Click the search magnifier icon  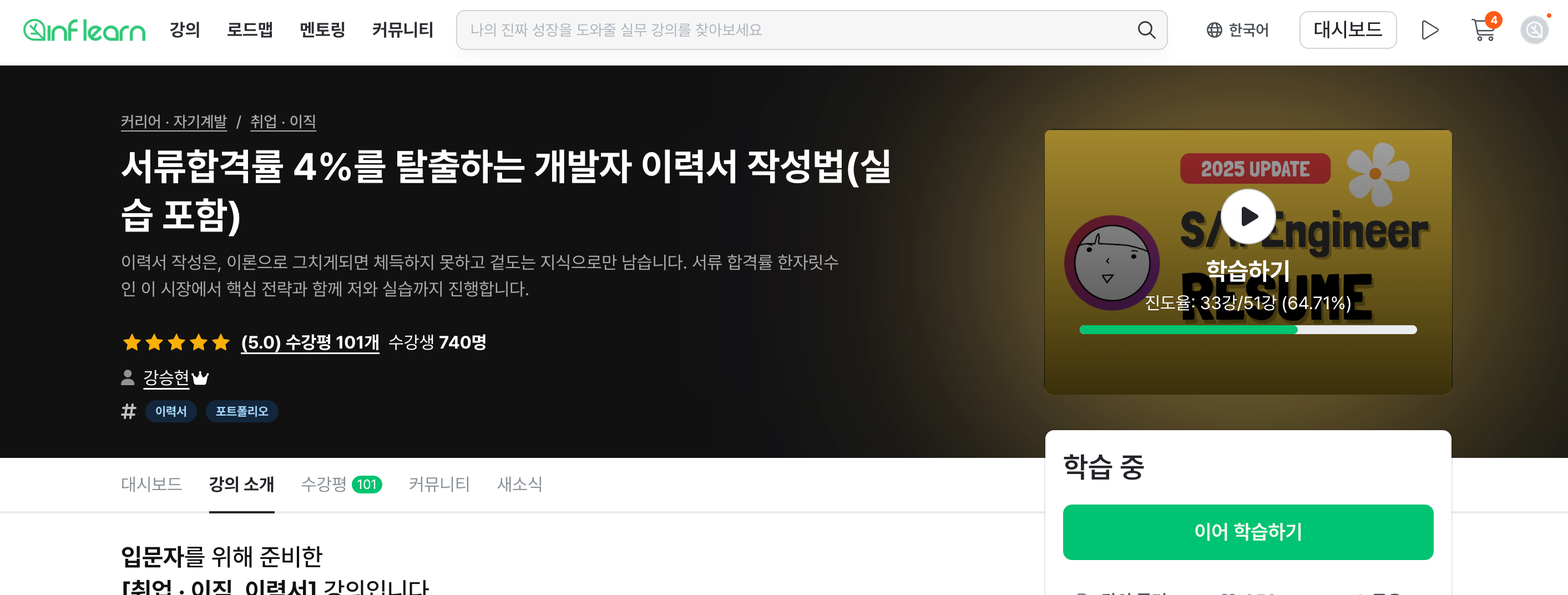click(1146, 30)
